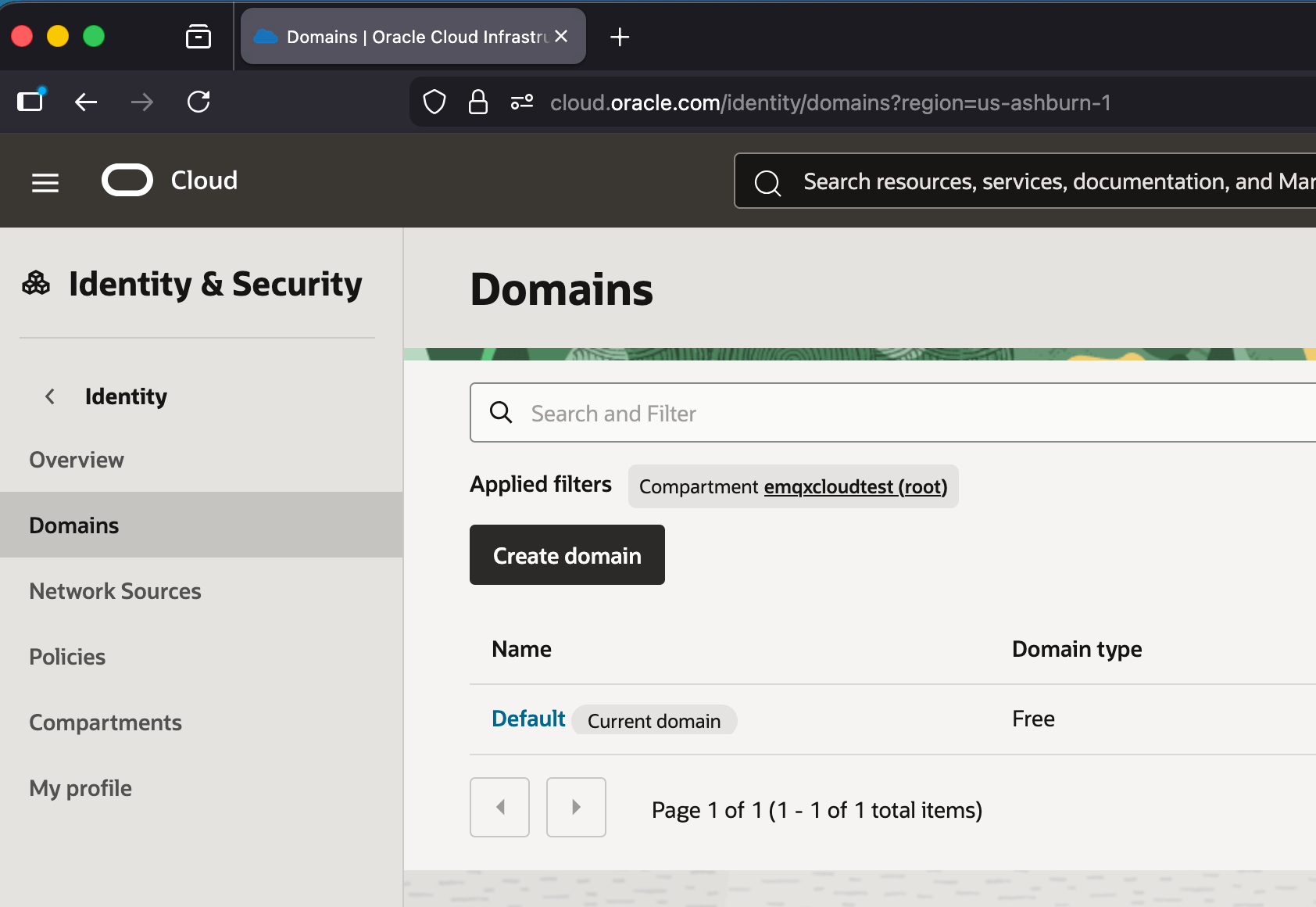Viewport: 1316px width, 907px height.
Task: Click the magnifier icon in Search and Filter
Action: point(501,412)
